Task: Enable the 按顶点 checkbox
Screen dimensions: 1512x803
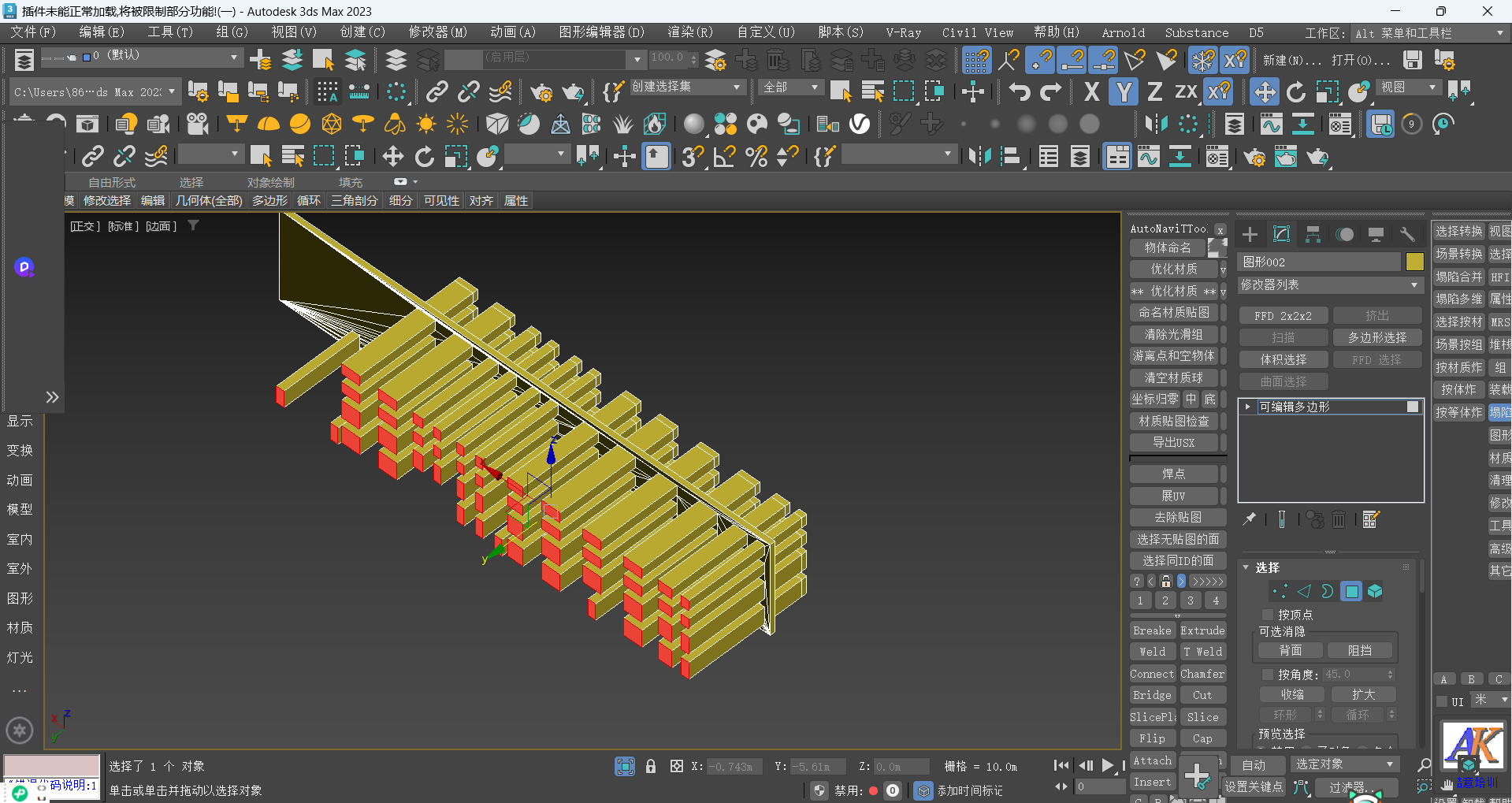Action: [1268, 615]
